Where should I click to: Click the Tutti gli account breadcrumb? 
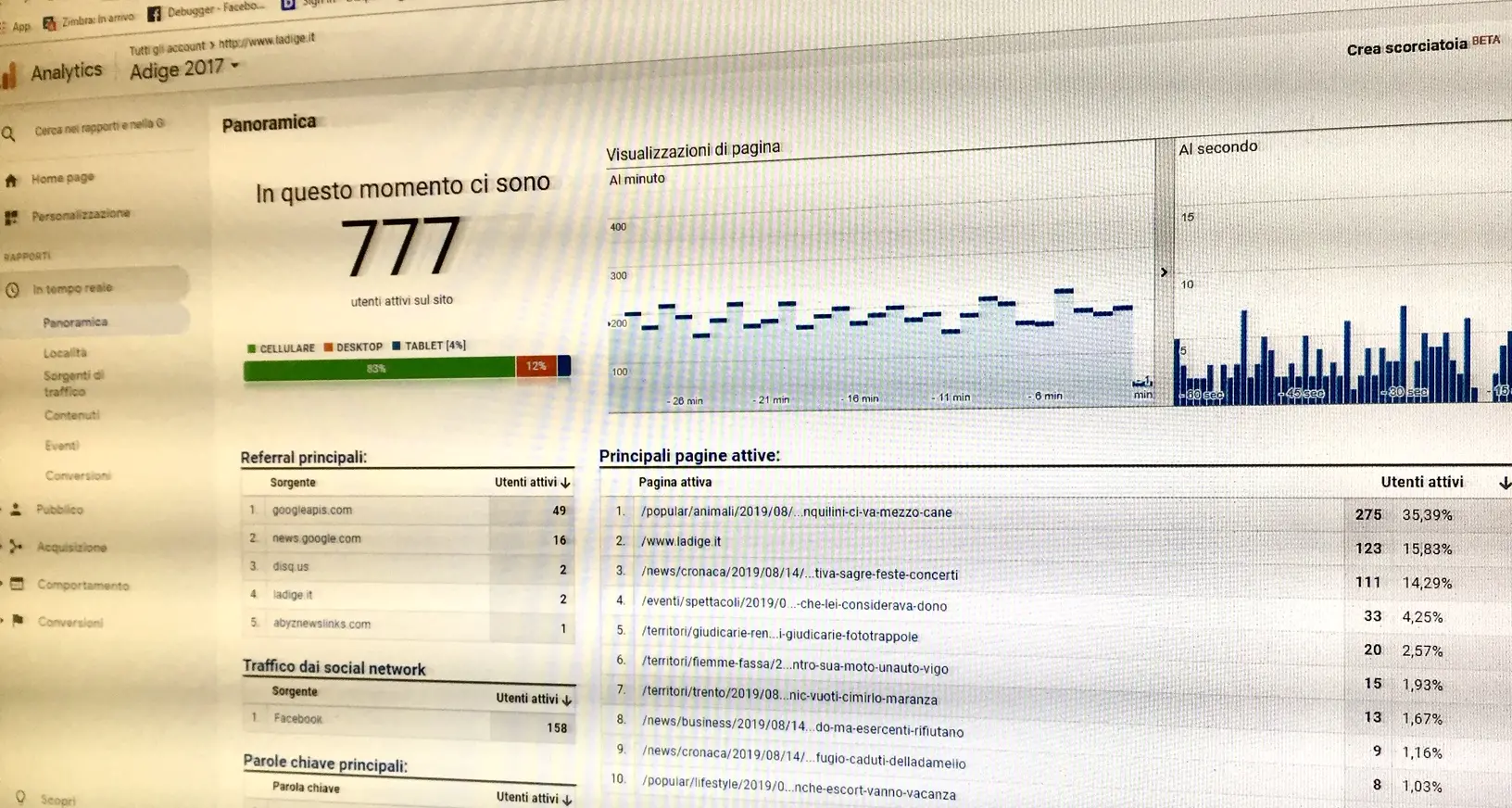tap(167, 48)
